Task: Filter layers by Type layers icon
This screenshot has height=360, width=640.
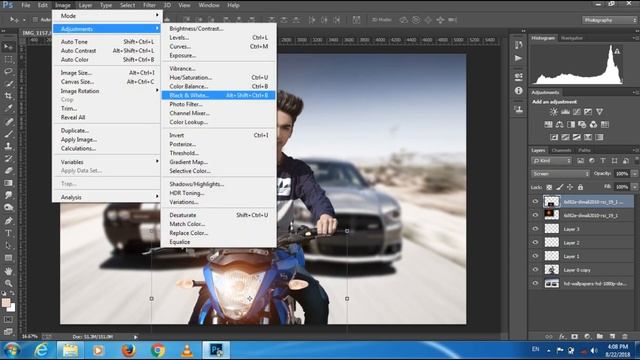Action: click(x=603, y=161)
